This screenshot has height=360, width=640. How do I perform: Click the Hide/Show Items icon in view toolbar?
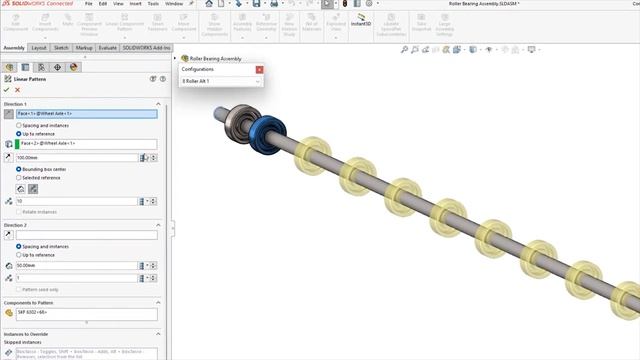489,50
